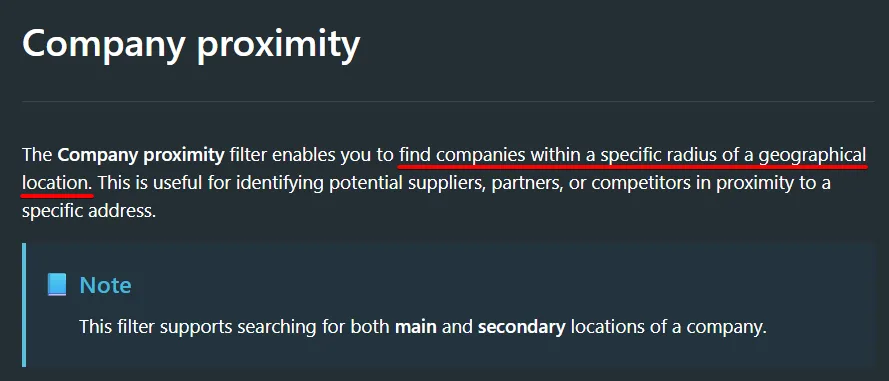Click the words "specific address." ending paragraph

click(88, 211)
